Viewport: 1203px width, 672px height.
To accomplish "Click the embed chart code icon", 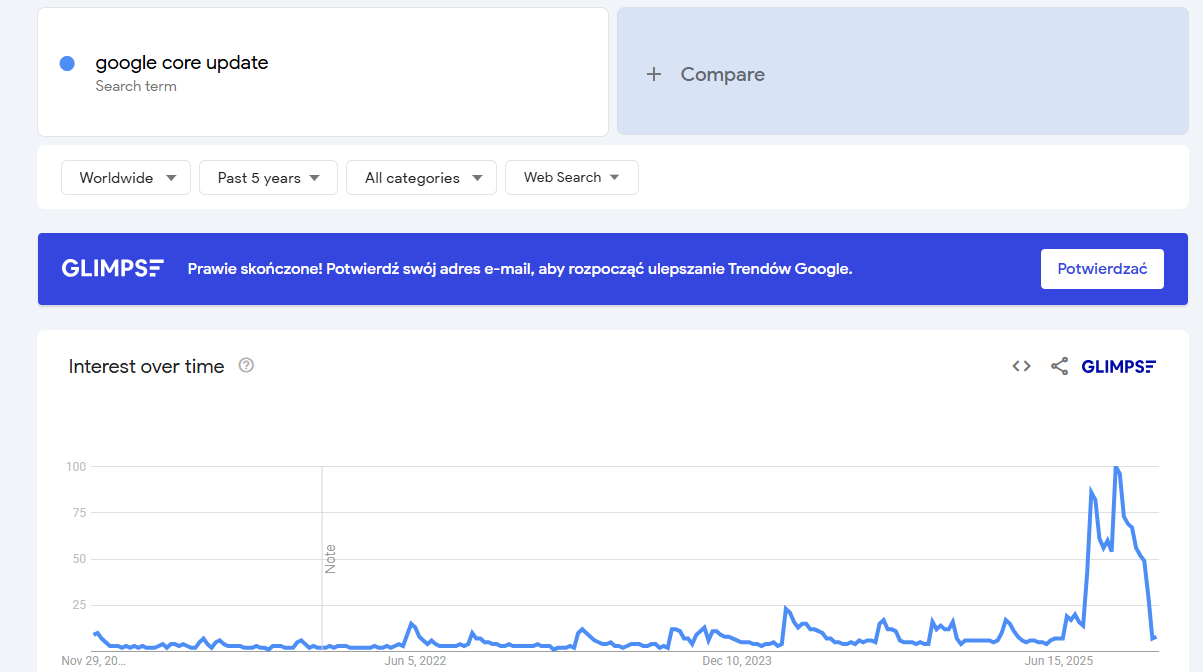I will click(x=1020, y=366).
